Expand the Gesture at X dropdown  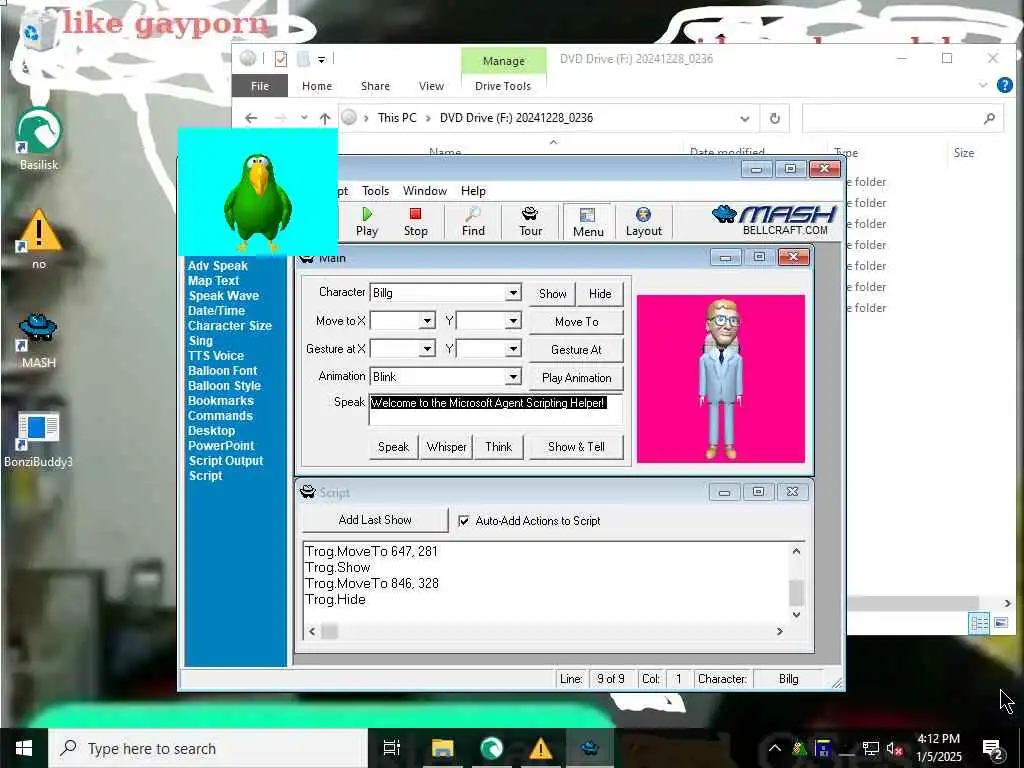(x=427, y=349)
